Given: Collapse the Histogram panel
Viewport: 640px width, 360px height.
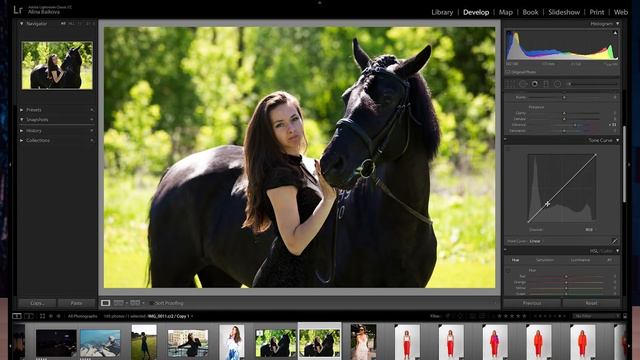Looking at the screenshot, I should (617, 24).
